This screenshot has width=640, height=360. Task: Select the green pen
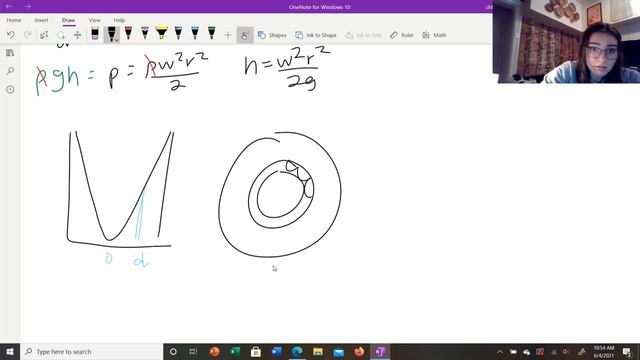211,33
